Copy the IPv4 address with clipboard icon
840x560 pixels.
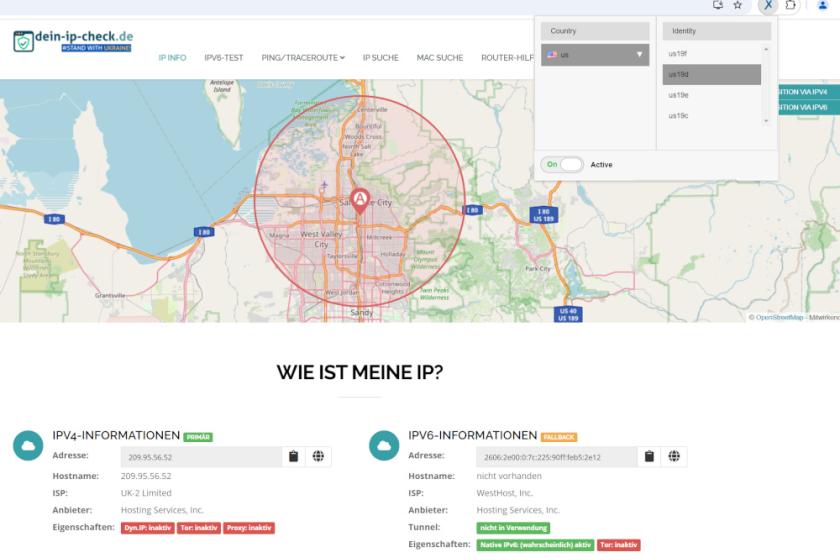pos(294,457)
